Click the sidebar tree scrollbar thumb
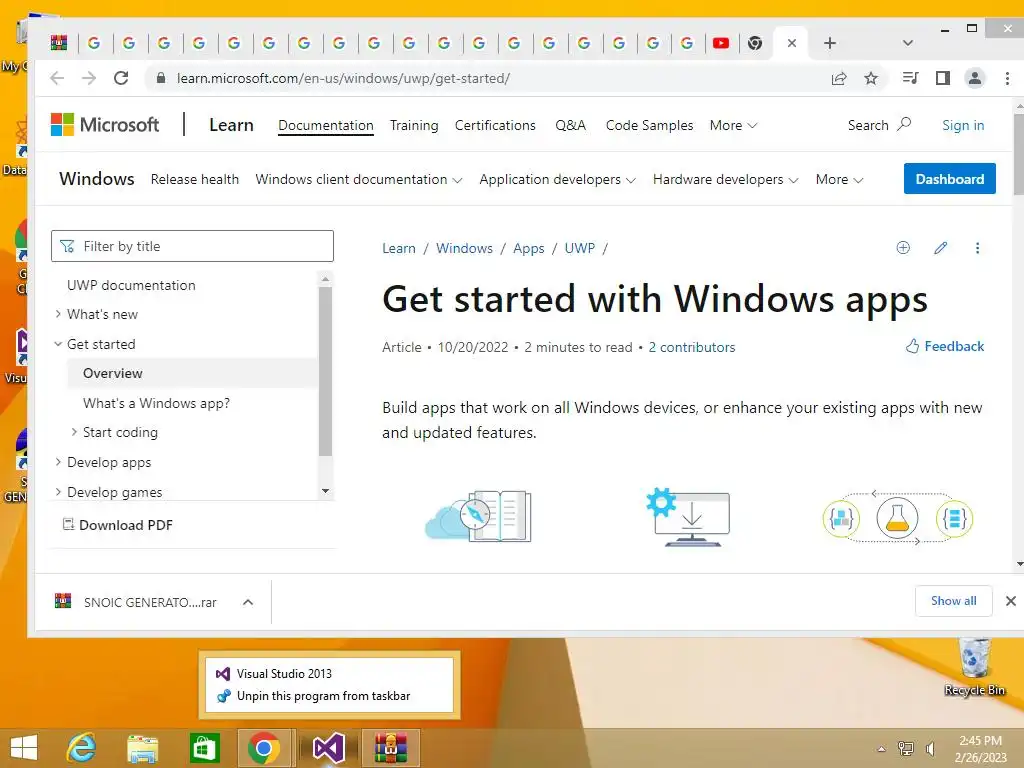 (x=325, y=371)
